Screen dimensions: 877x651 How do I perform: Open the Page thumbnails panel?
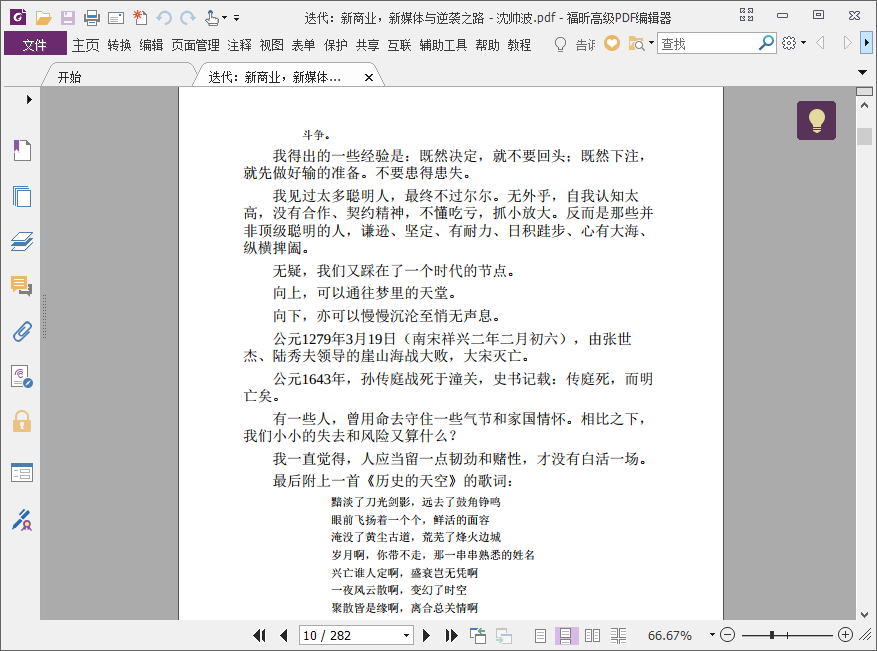(x=22, y=196)
